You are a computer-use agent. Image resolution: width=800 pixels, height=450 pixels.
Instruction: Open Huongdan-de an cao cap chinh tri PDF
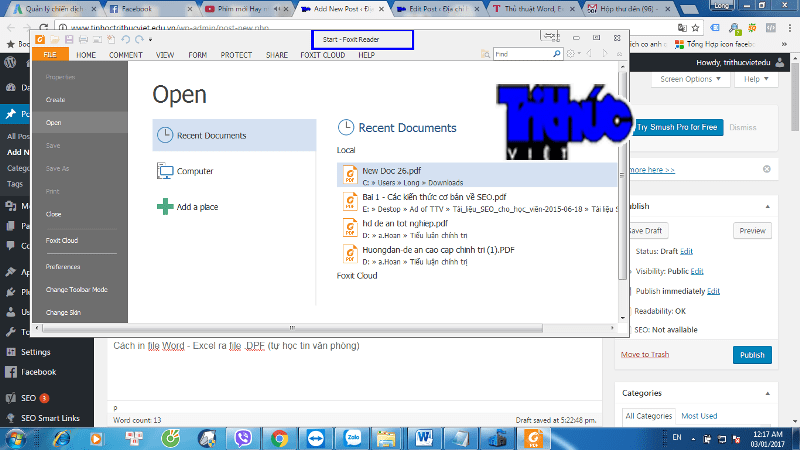[477, 255]
